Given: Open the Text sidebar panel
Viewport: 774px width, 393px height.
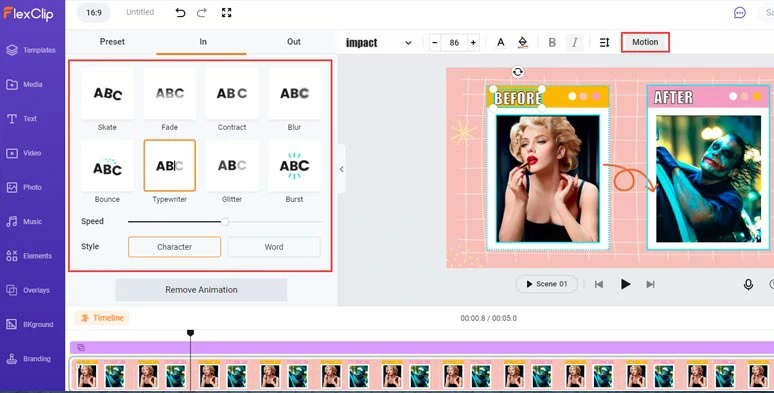Looking at the screenshot, I should (x=22, y=118).
